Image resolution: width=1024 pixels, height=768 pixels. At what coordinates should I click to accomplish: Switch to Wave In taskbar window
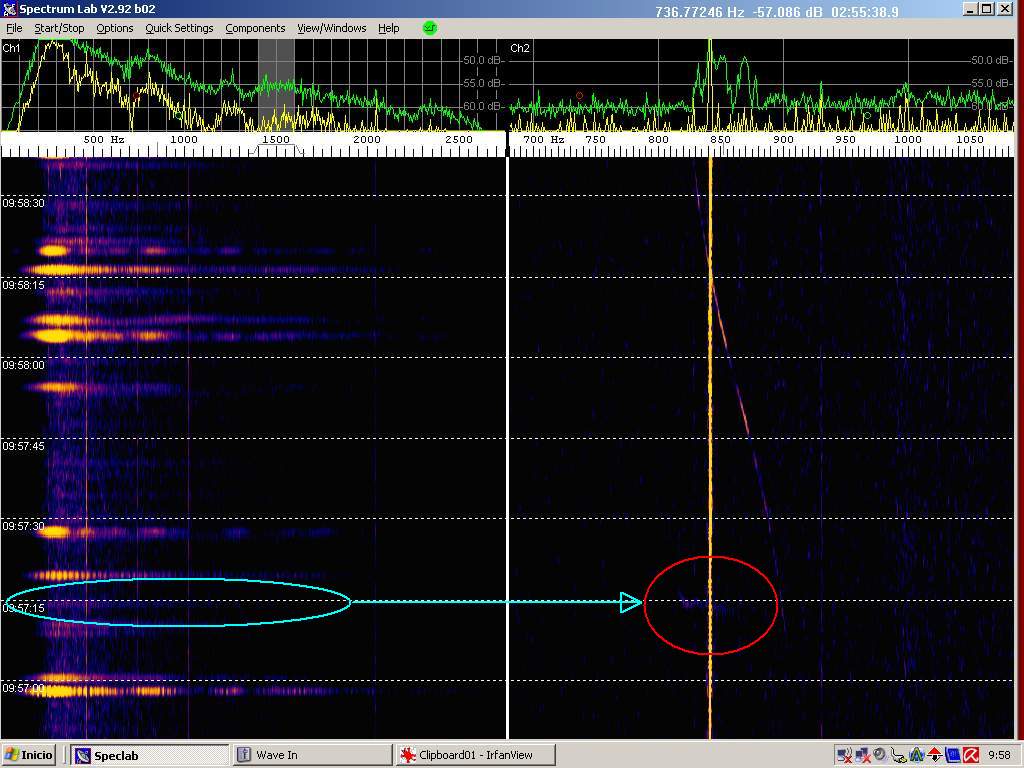[x=311, y=755]
